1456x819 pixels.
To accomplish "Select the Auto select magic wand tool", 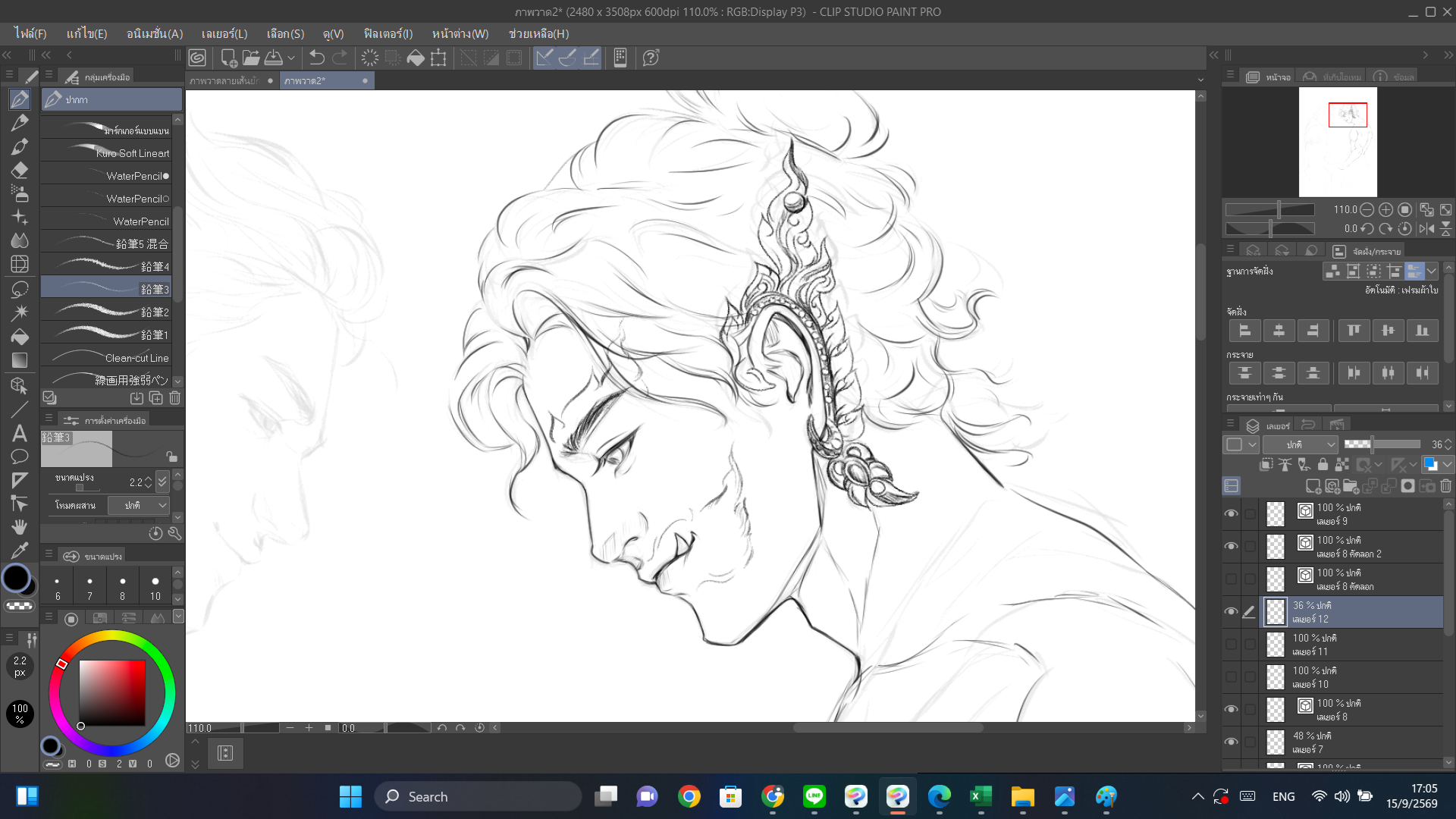I will 20,312.
